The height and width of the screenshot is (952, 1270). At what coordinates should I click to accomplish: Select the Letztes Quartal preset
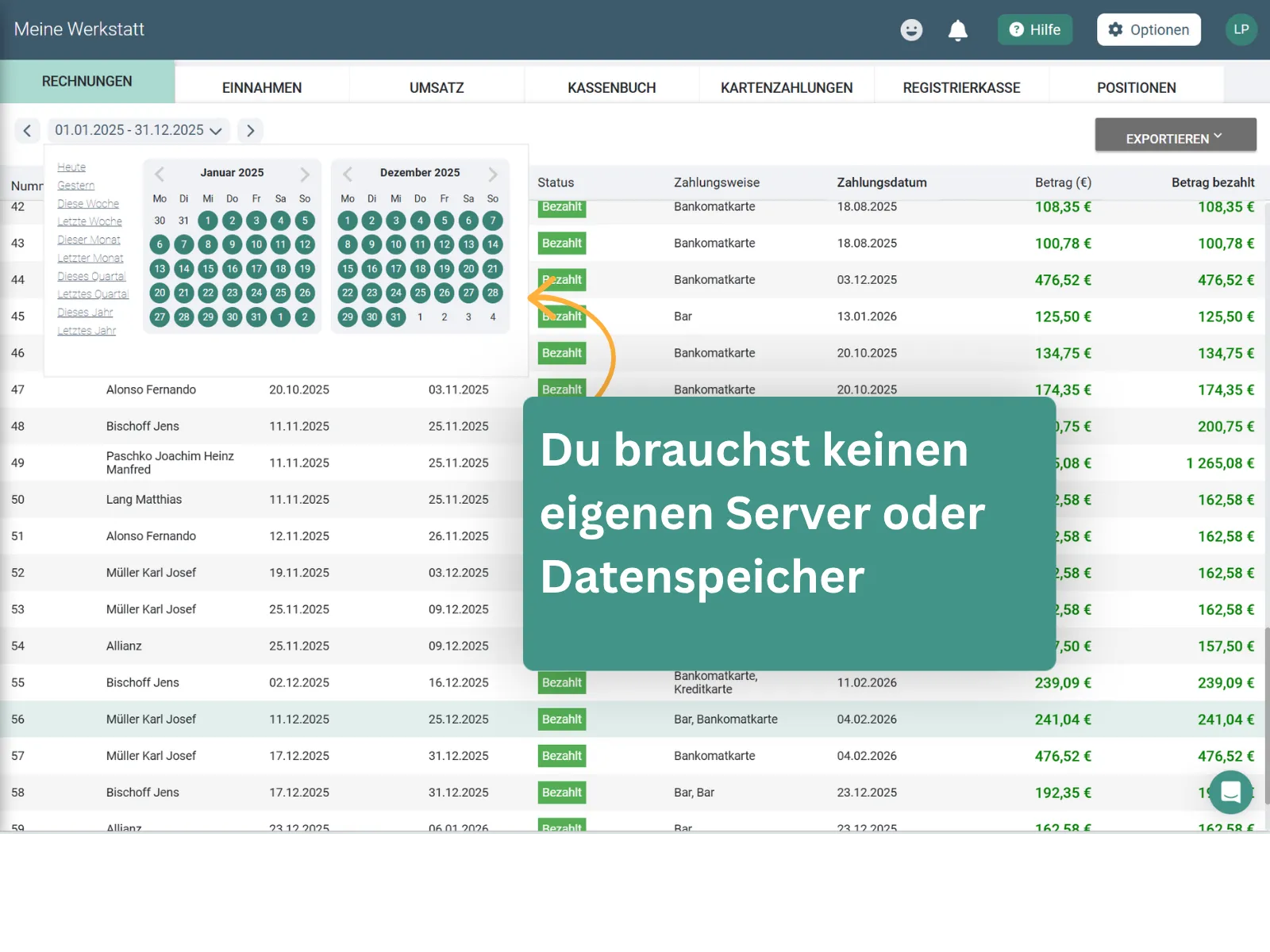click(93, 294)
